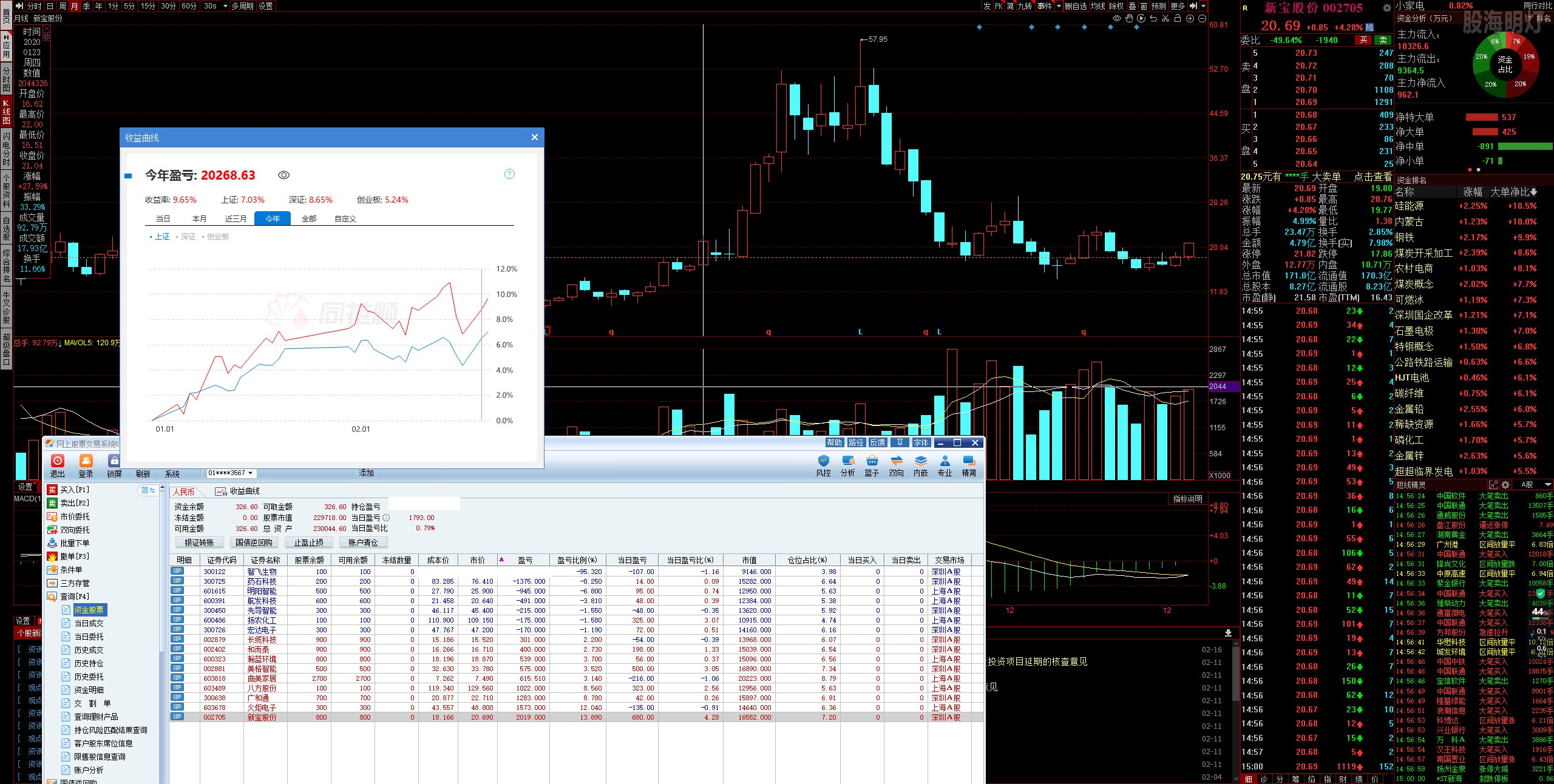
Task: Select 近三月 tab in 收益曲线 dialog
Action: pos(236,219)
